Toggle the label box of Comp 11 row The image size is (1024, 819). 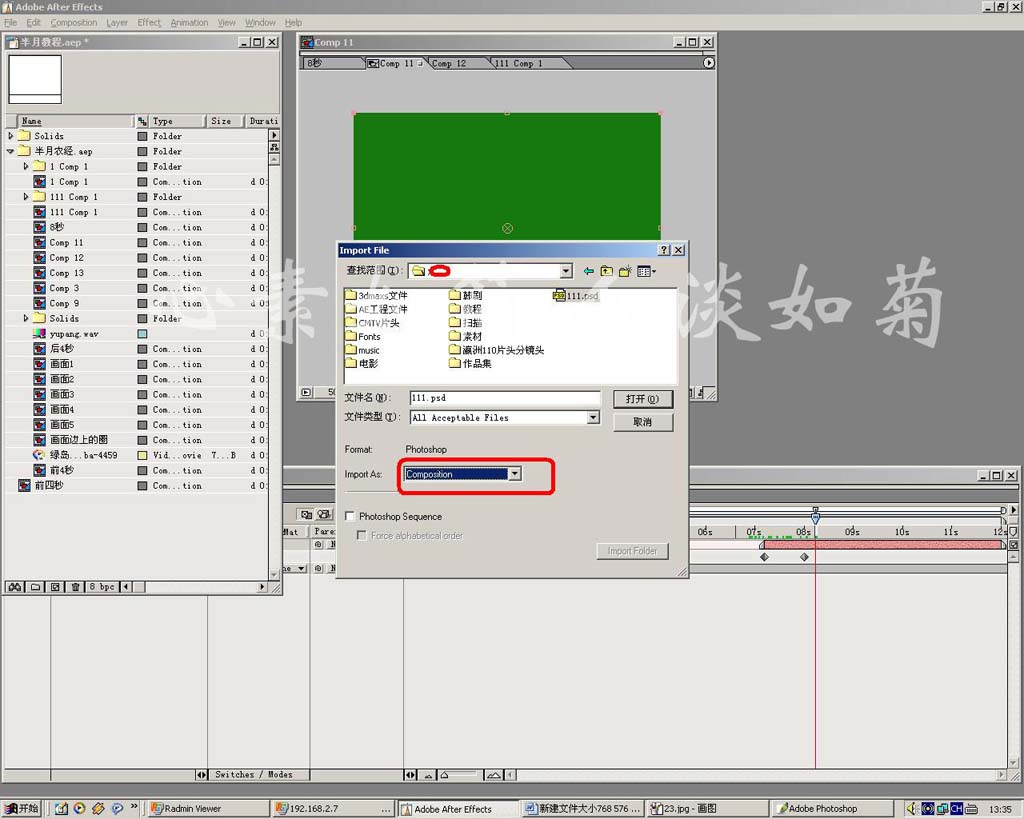(142, 243)
